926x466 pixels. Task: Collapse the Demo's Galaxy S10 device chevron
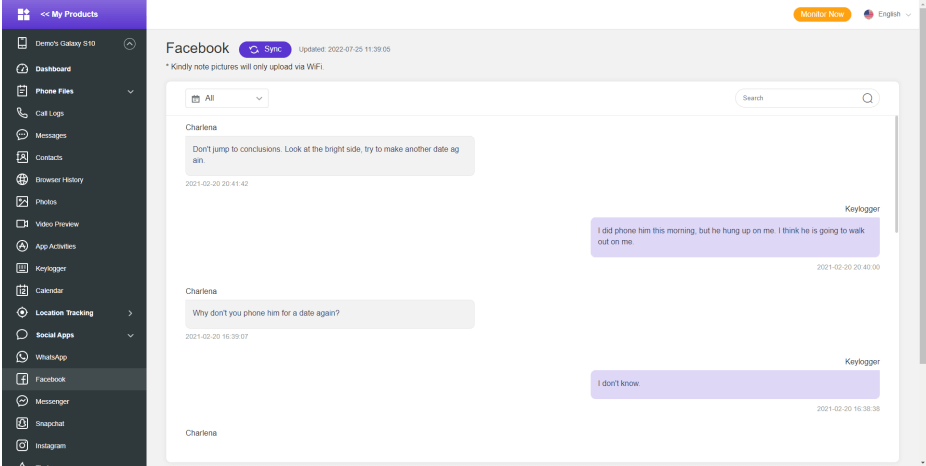point(130,43)
